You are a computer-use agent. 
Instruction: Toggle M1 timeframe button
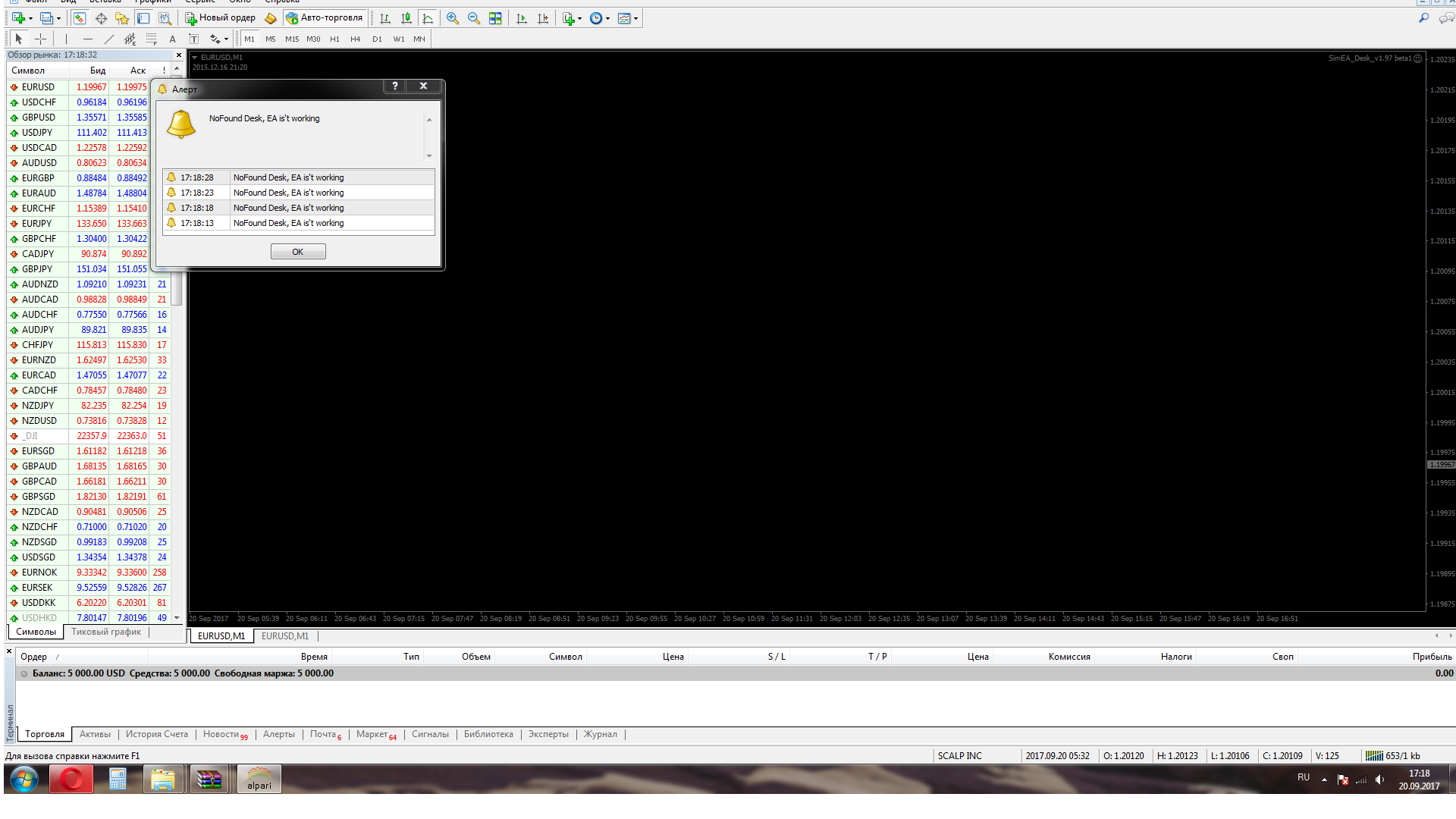(x=249, y=39)
